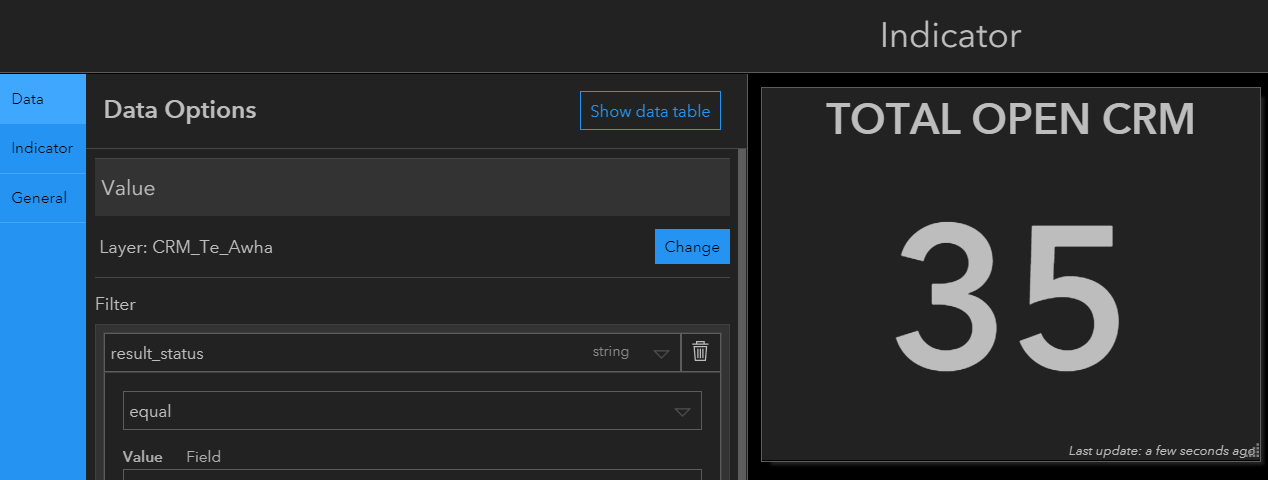1268x480 pixels.
Task: Click the 35 indicator value
Action: [1010, 296]
